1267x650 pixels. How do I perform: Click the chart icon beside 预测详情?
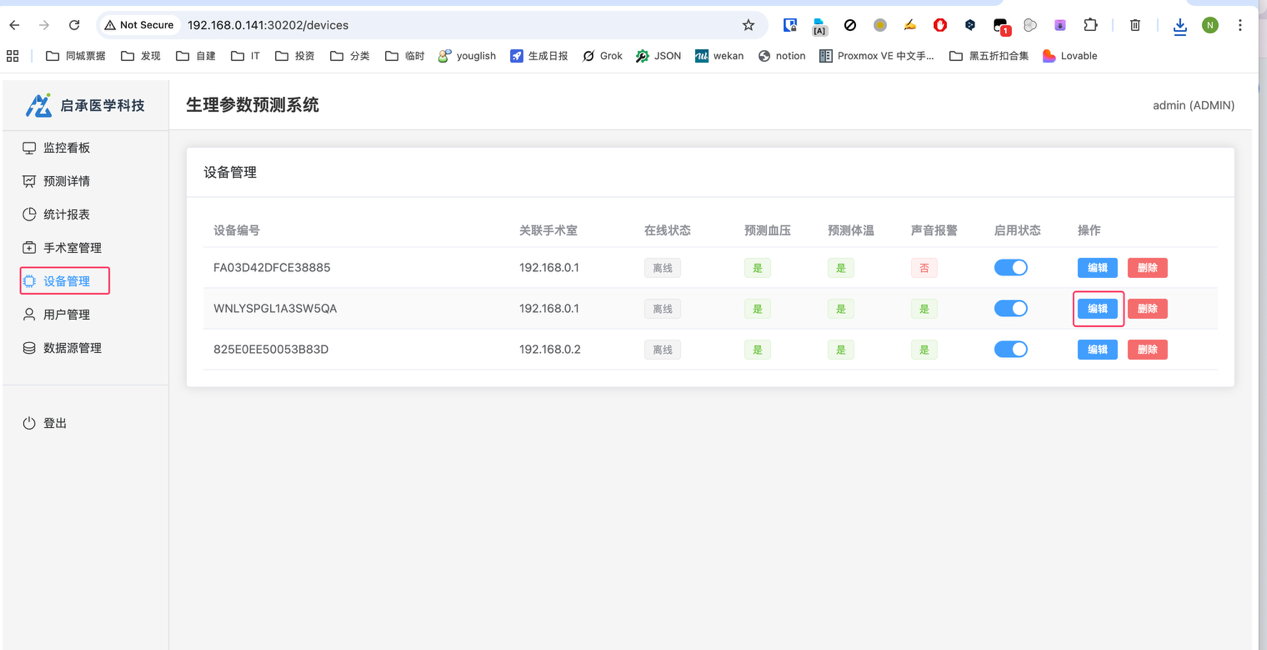pos(29,181)
